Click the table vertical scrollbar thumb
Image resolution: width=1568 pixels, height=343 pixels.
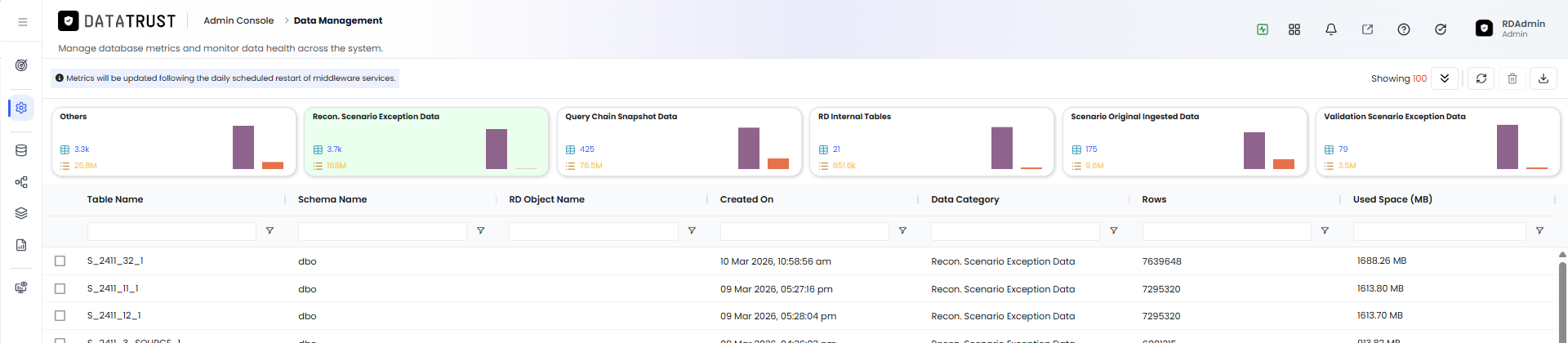tap(1563, 301)
